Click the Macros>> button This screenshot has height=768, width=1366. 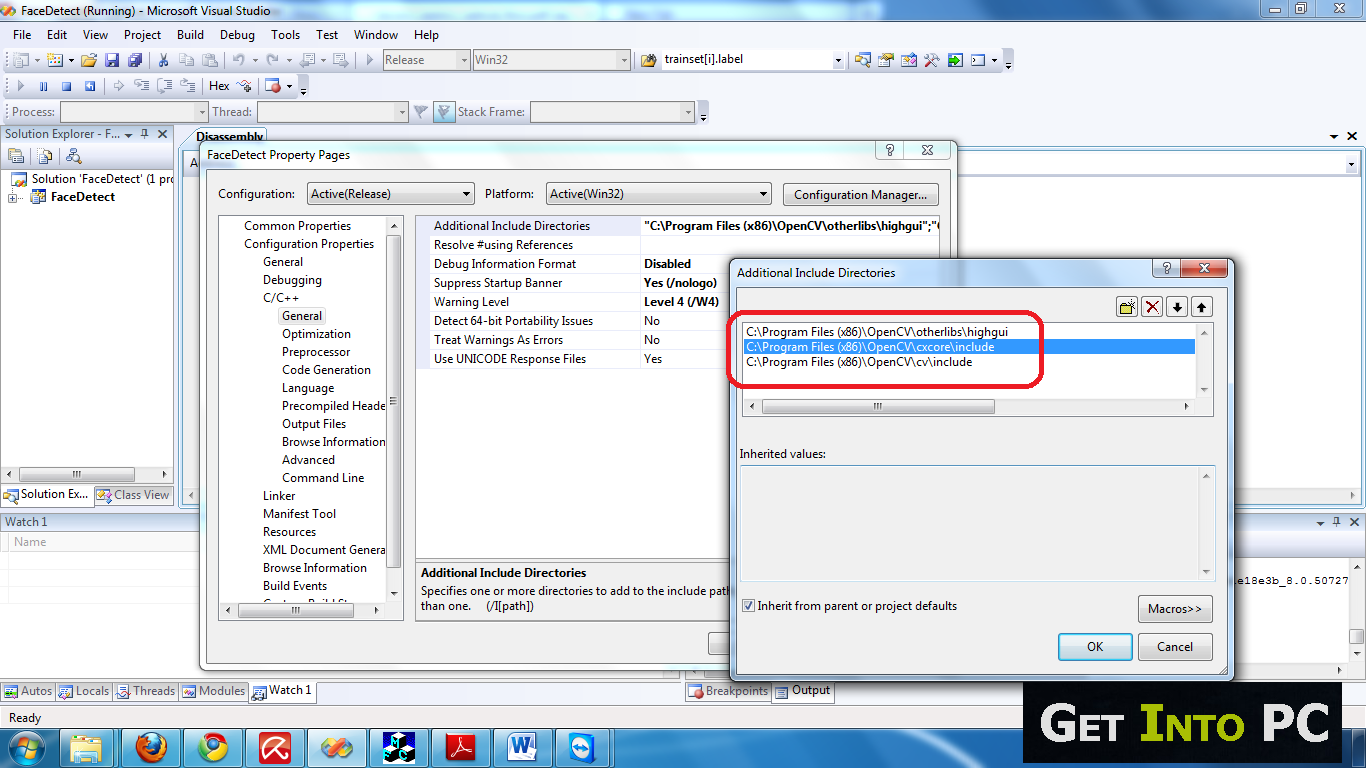[1174, 609]
